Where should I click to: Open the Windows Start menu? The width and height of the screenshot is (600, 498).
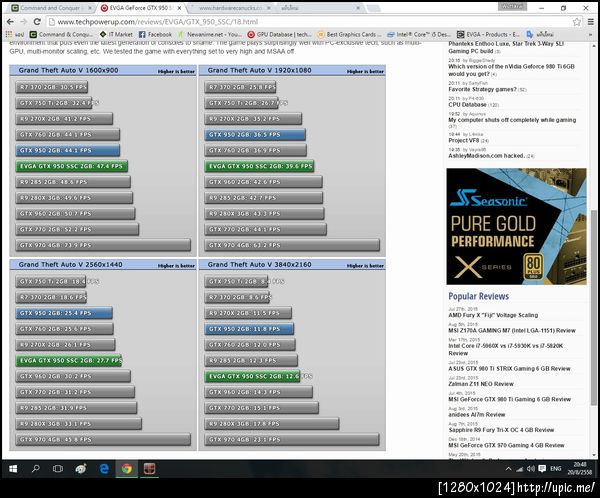coord(13,469)
